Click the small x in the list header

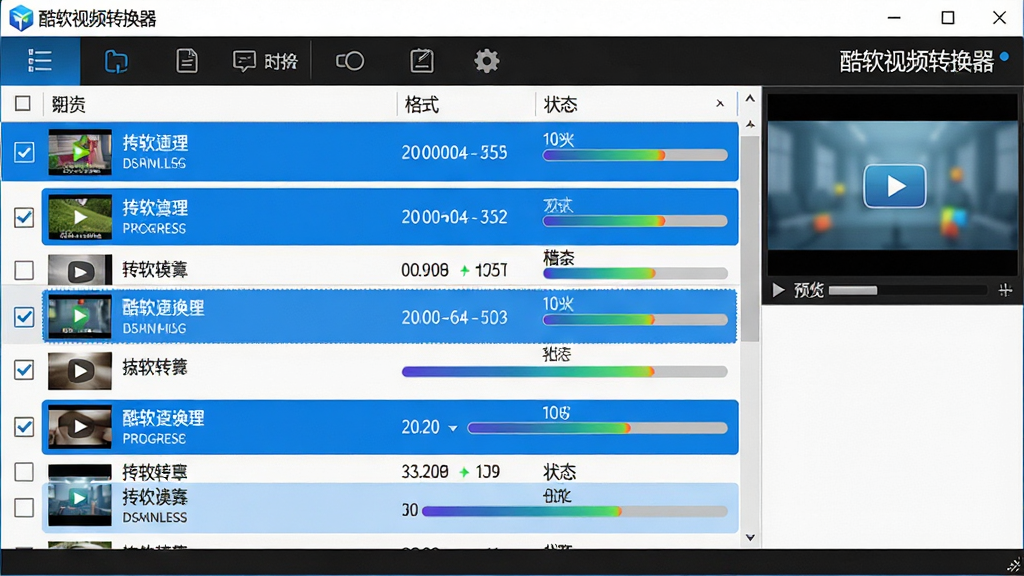coord(720,103)
